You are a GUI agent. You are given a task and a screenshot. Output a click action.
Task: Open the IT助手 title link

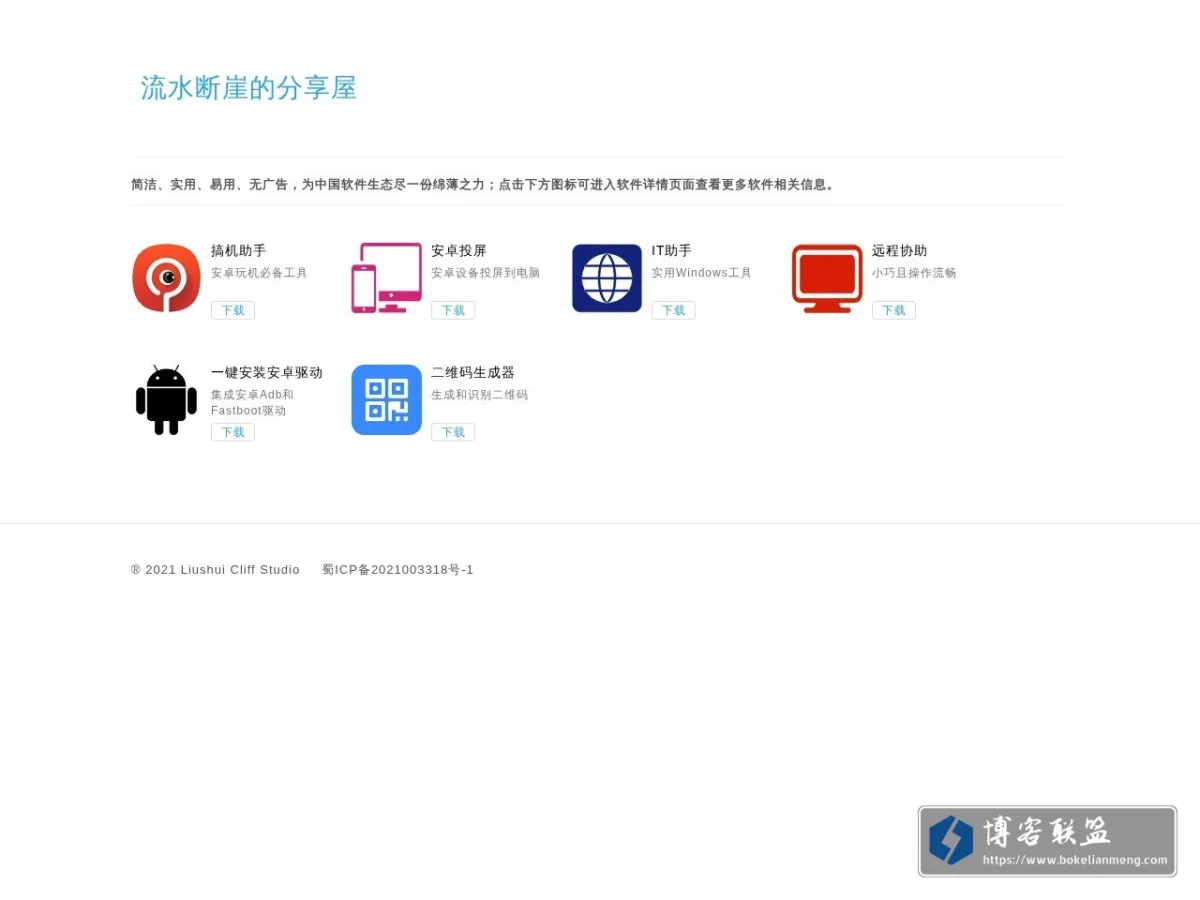point(672,250)
